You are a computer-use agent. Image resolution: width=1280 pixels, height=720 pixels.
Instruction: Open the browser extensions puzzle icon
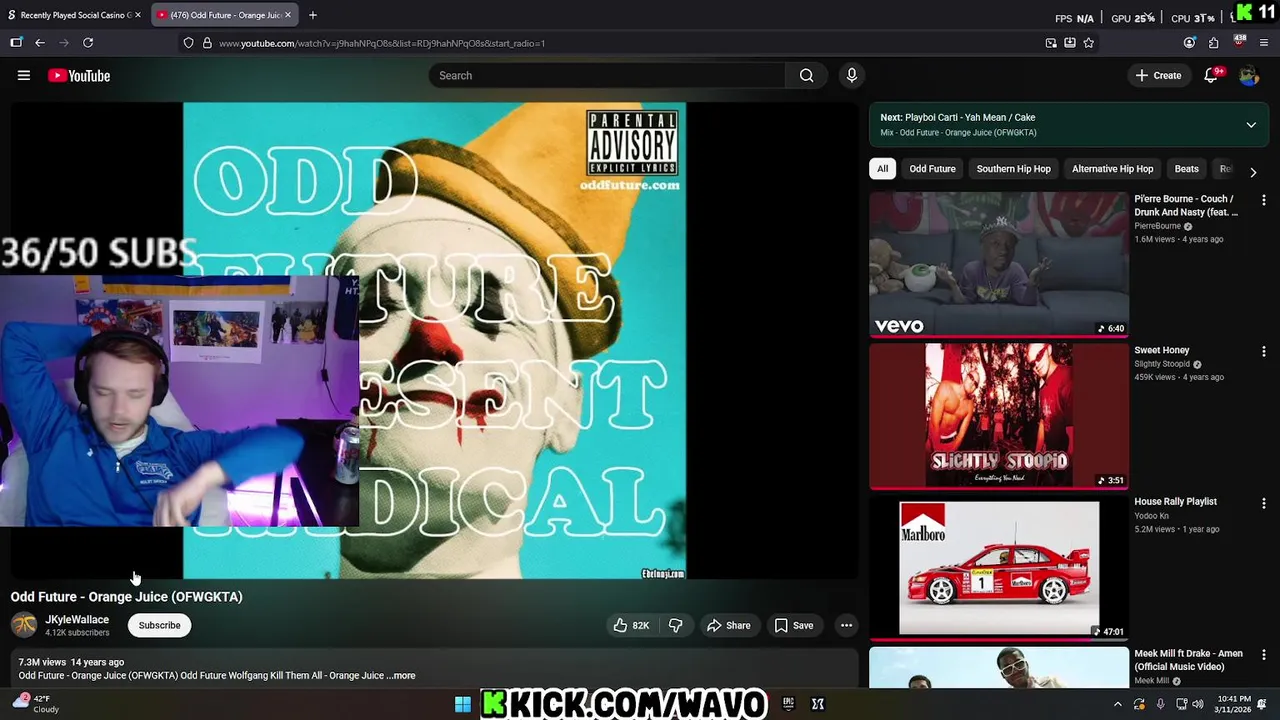coord(1213,43)
